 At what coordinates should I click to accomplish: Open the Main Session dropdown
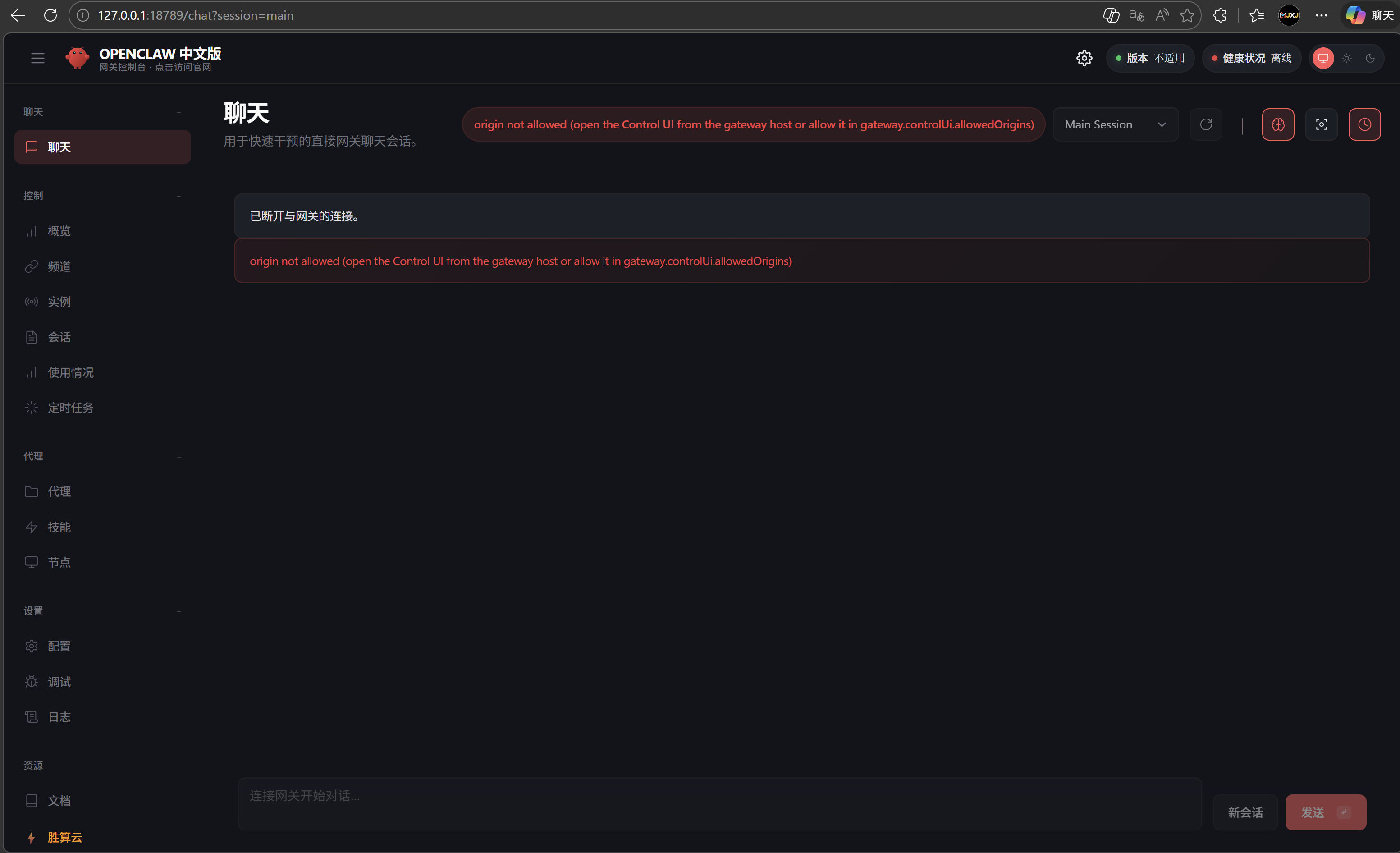point(1115,124)
